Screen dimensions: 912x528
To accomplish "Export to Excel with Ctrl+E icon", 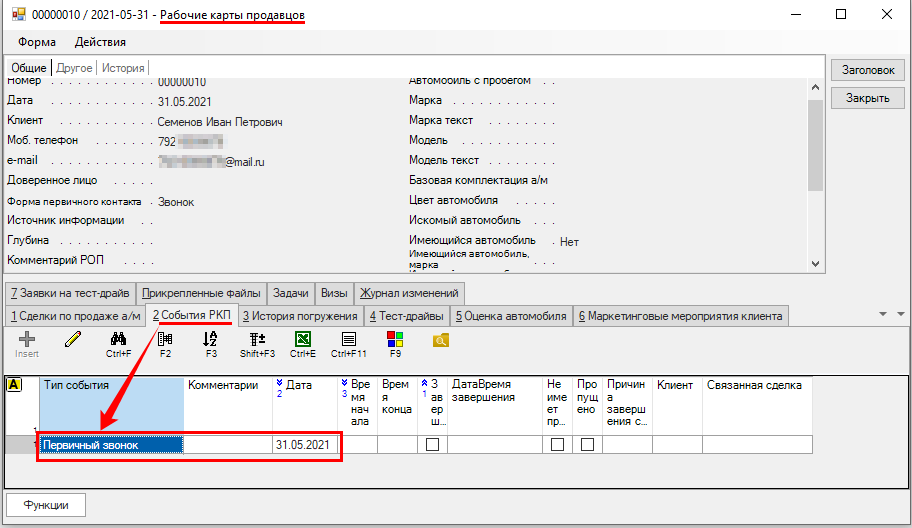I will click(302, 340).
